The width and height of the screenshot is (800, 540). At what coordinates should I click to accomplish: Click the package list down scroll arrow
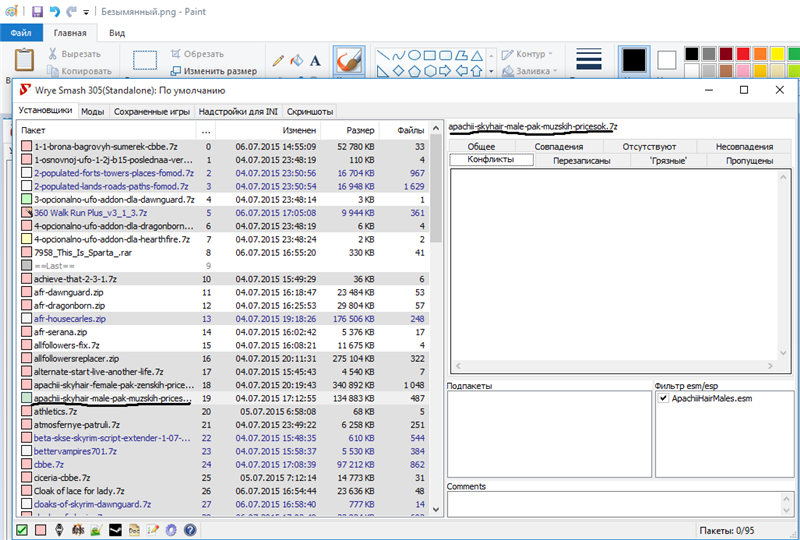[x=436, y=509]
